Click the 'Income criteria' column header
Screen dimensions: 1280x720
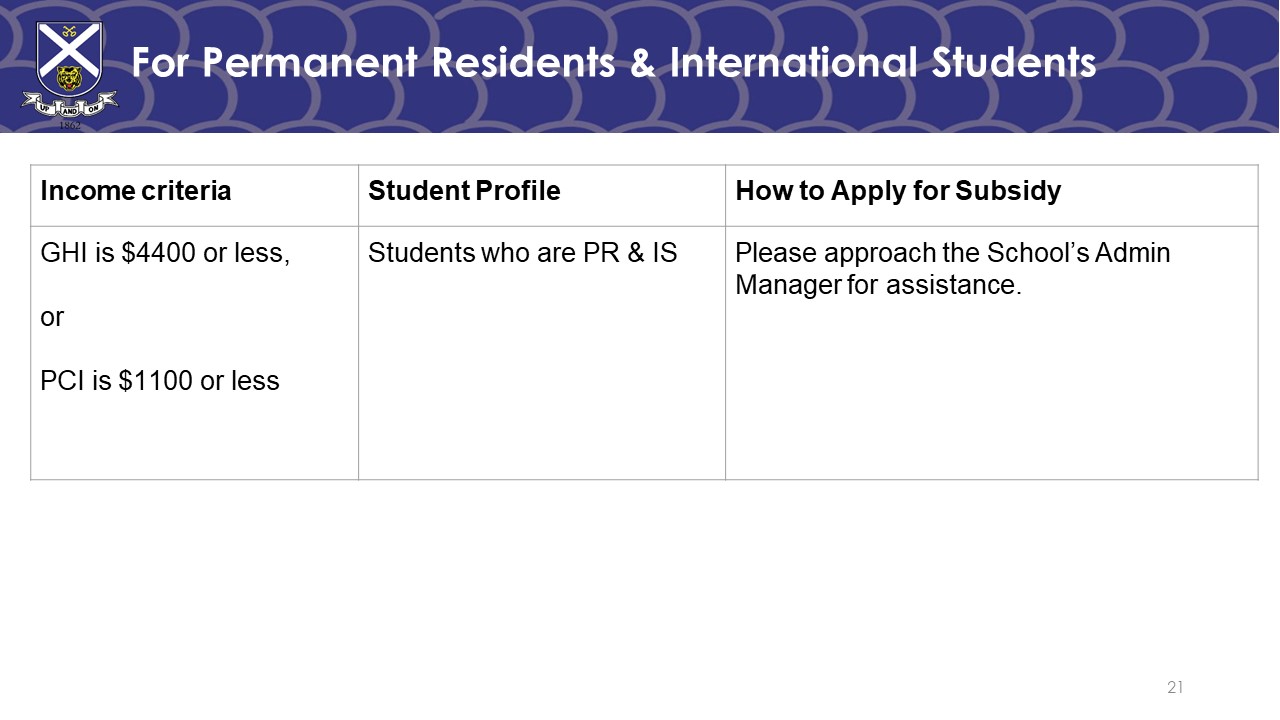coord(136,191)
